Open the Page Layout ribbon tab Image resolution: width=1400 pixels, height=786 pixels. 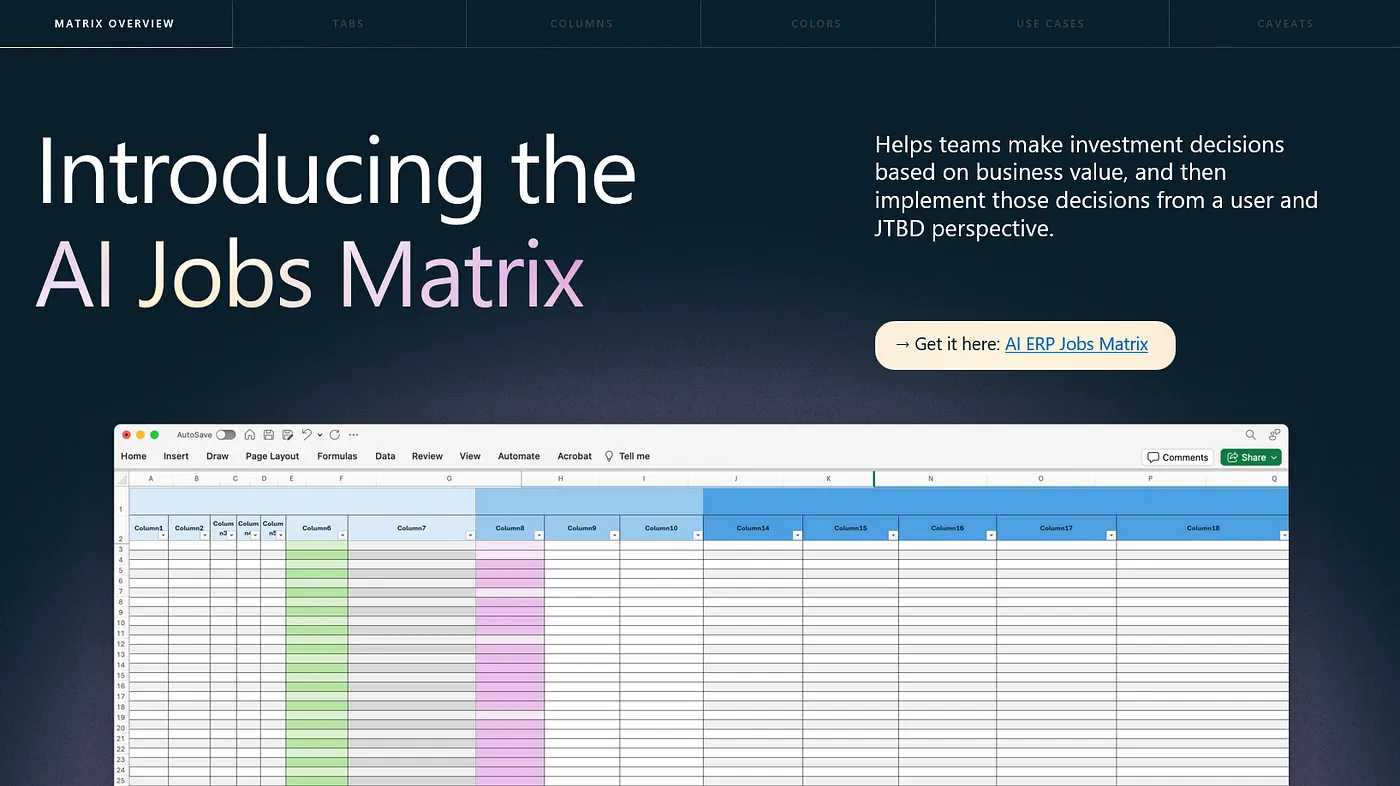pos(272,456)
